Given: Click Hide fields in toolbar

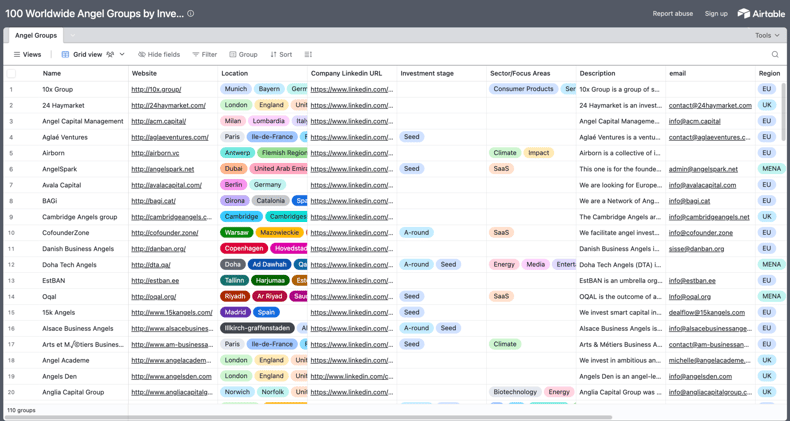Looking at the screenshot, I should pos(159,55).
